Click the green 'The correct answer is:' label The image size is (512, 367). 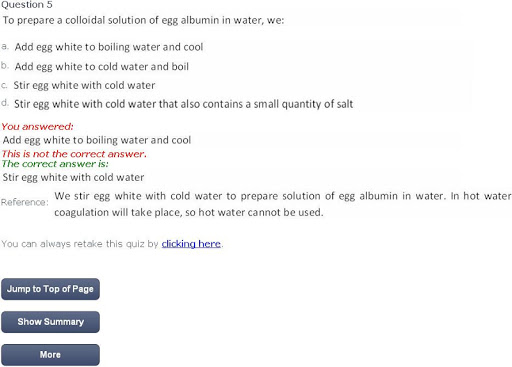(x=55, y=164)
